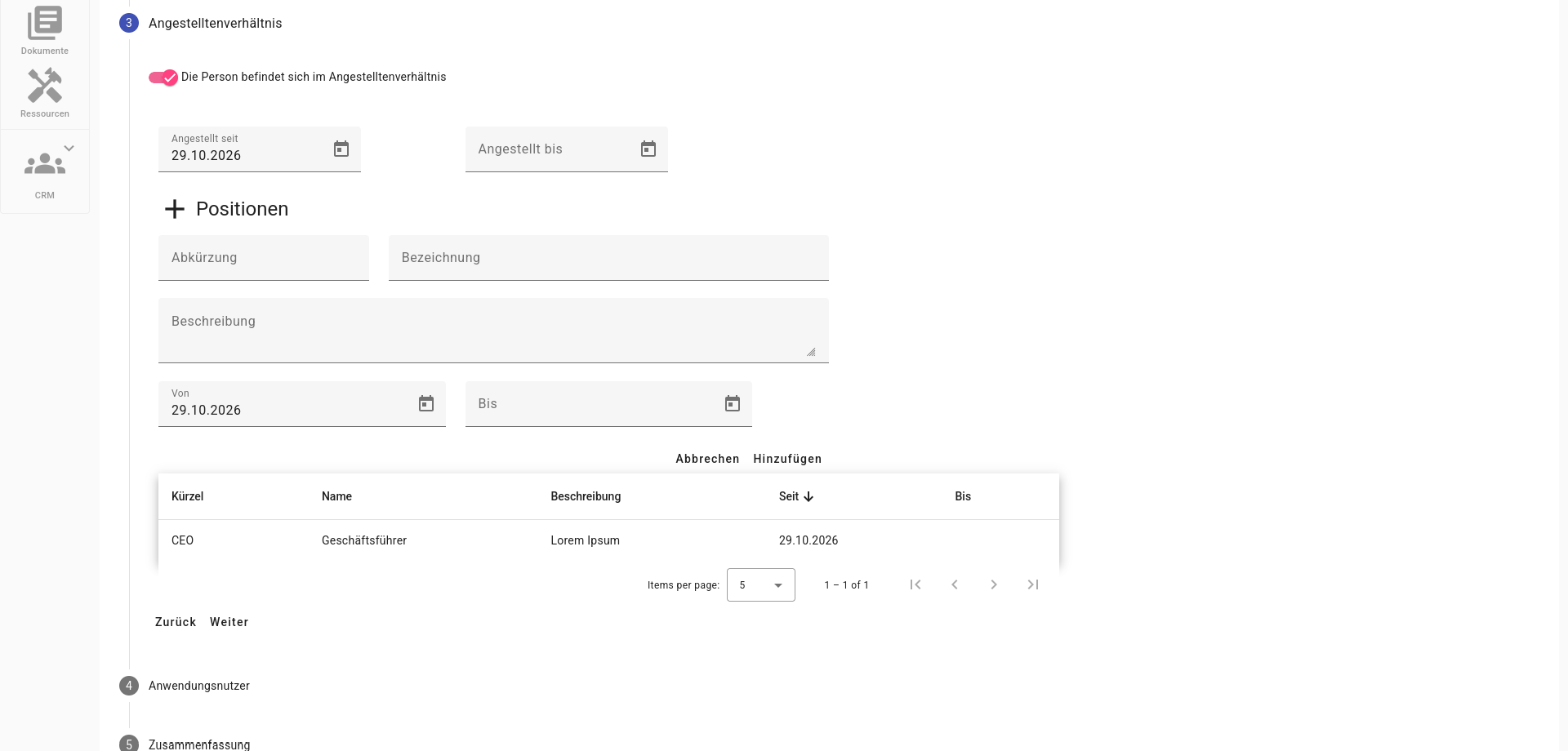Open calendar for Angestellt seit field
The height and width of the screenshot is (751, 1568).
tap(341, 149)
